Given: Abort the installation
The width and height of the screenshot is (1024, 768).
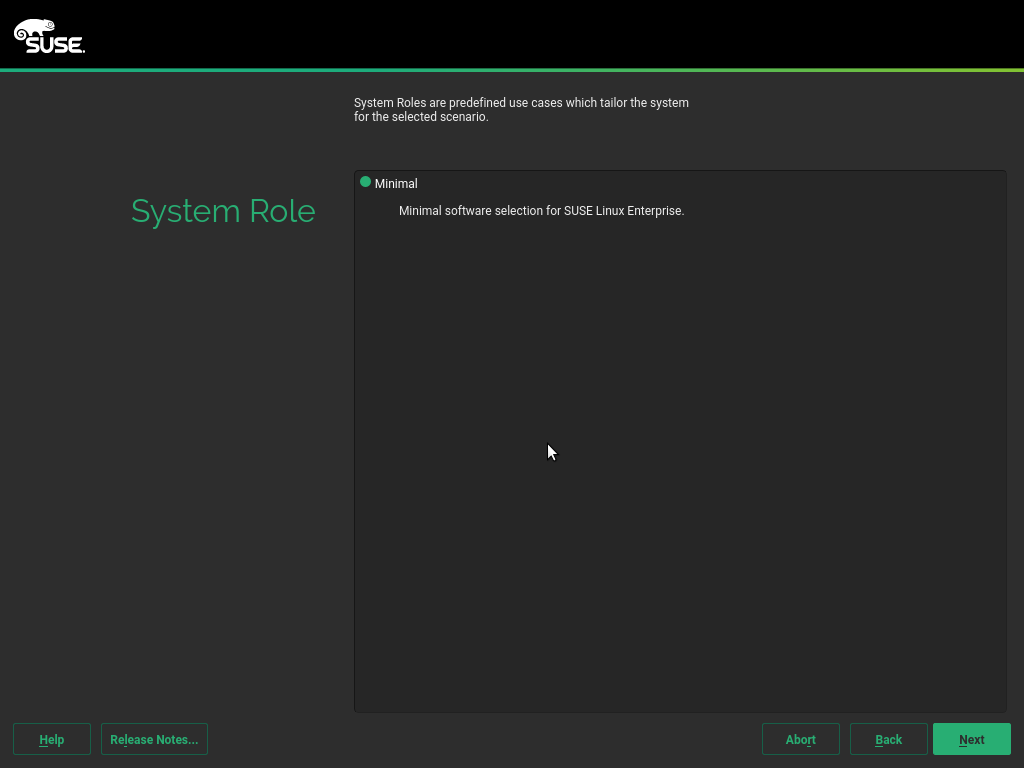Looking at the screenshot, I should 800,739.
